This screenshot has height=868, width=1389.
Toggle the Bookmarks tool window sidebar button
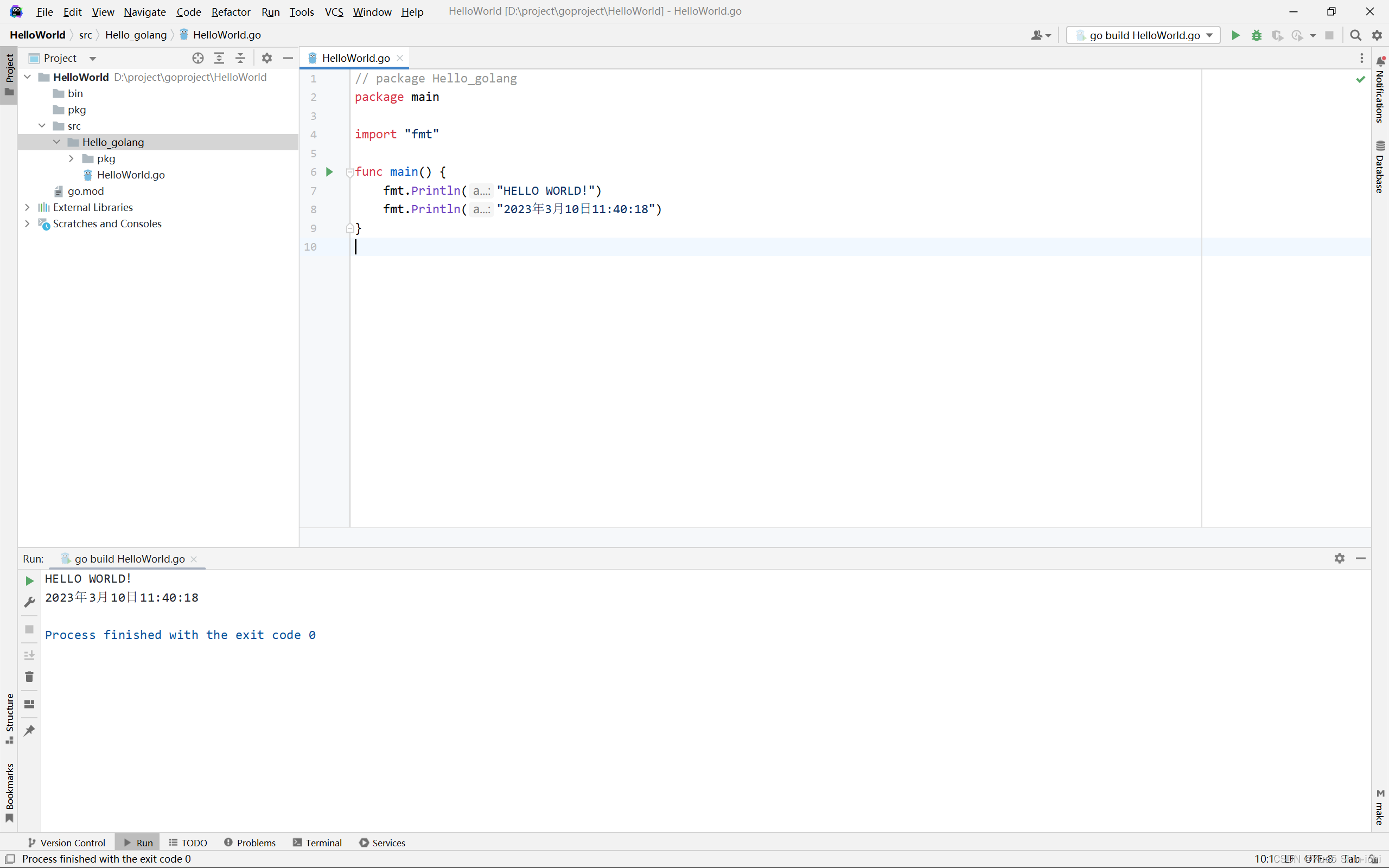tap(9, 792)
